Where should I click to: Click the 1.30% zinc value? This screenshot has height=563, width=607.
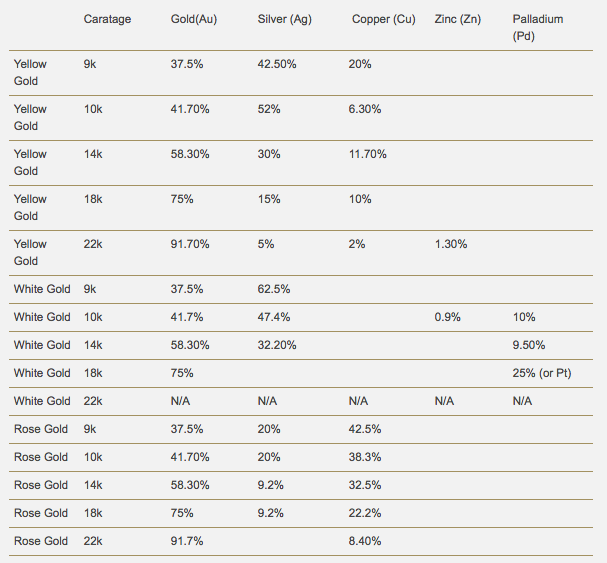[451, 244]
